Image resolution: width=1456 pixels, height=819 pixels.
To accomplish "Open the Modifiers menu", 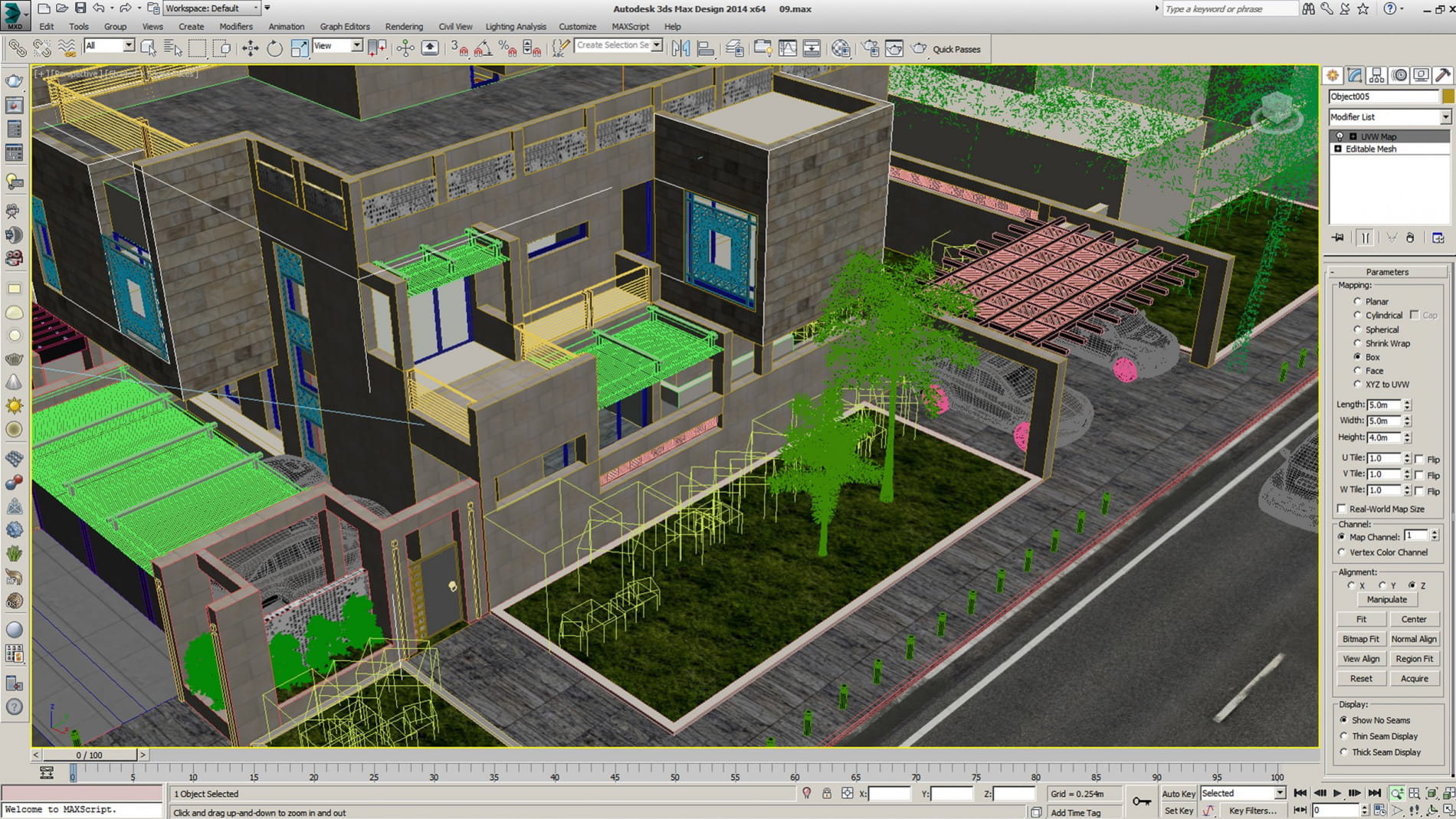I will click(236, 27).
